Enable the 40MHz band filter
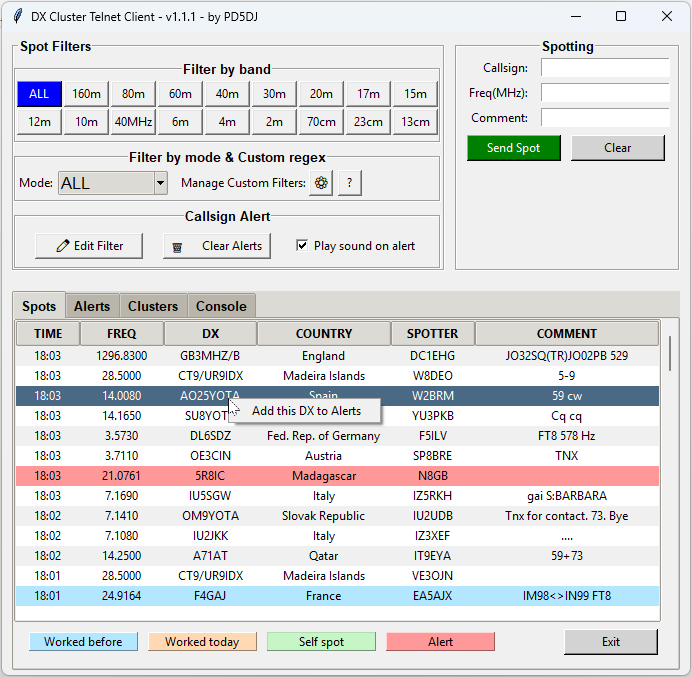Viewport: 692px width, 677px height. (x=133, y=122)
